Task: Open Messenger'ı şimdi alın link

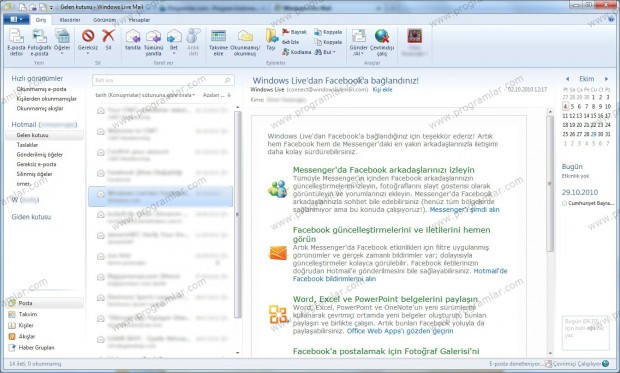Action: point(465,209)
